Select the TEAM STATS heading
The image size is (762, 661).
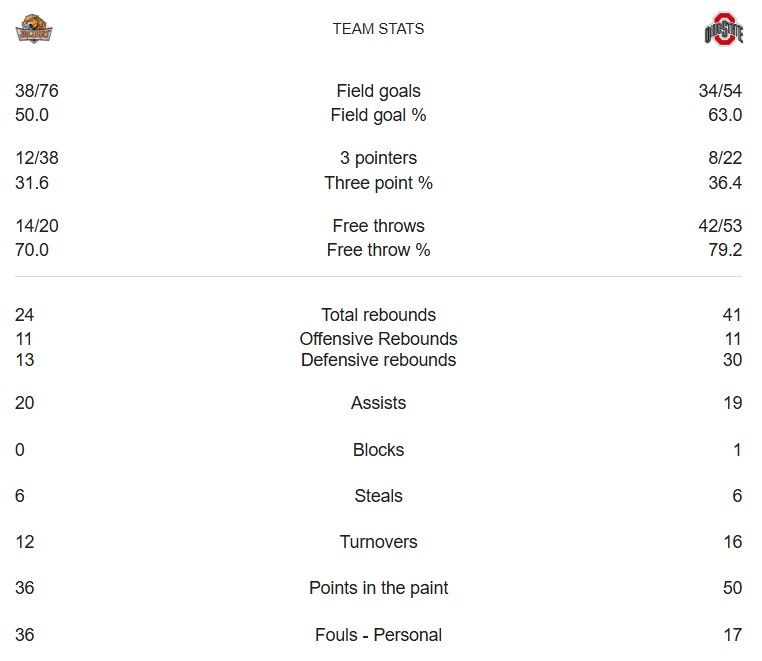point(378,29)
